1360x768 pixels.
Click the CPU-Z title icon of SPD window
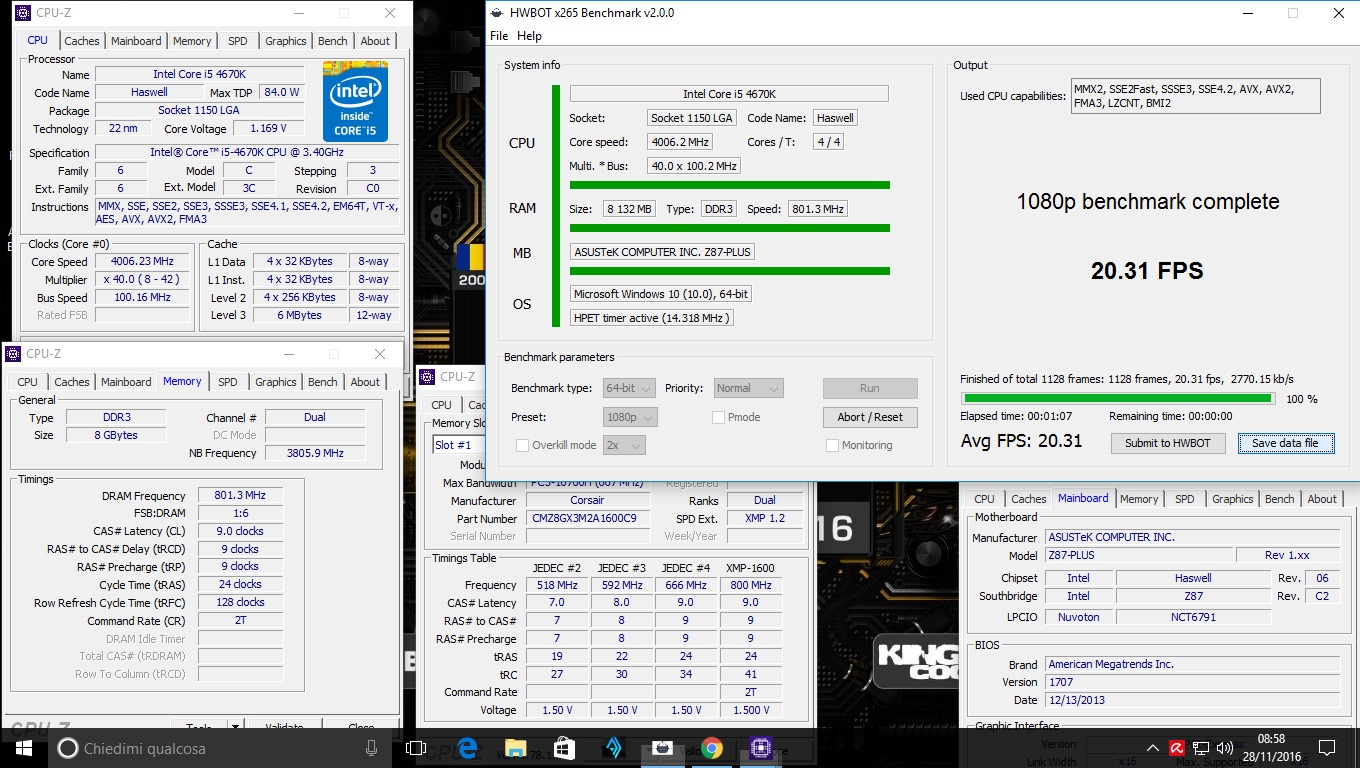coord(428,377)
